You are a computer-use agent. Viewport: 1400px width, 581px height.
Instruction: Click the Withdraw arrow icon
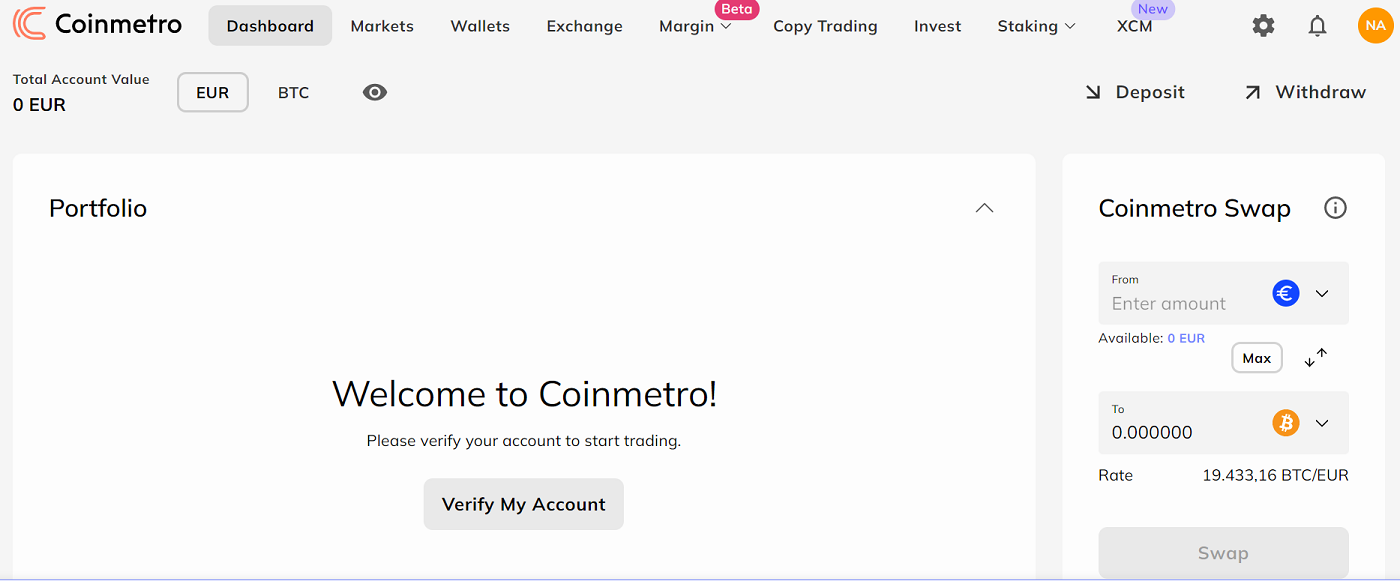pyautogui.click(x=1252, y=91)
